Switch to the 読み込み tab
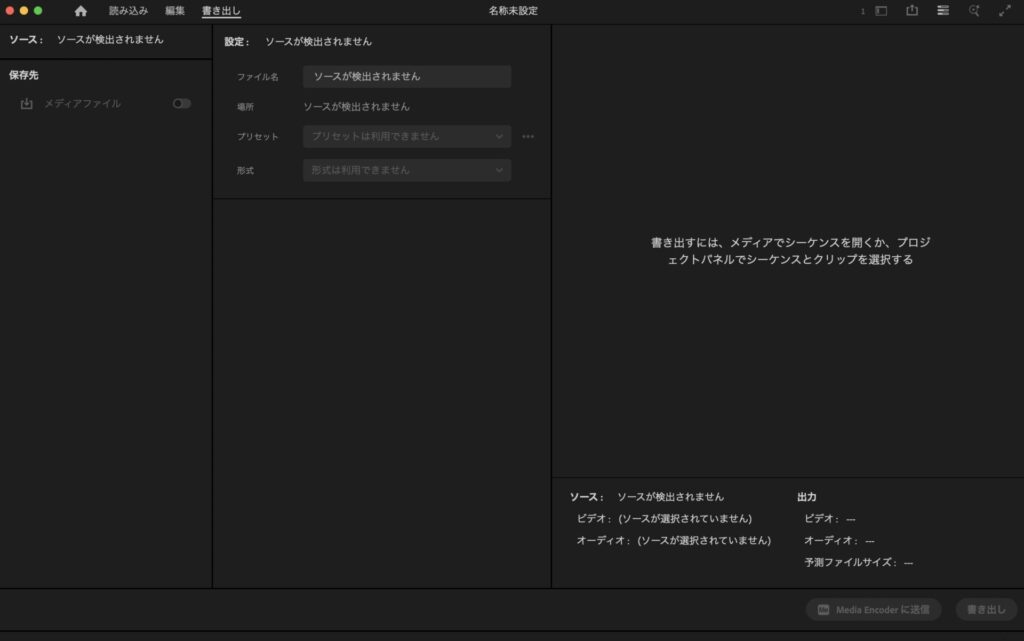This screenshot has height=641, width=1024. point(128,11)
